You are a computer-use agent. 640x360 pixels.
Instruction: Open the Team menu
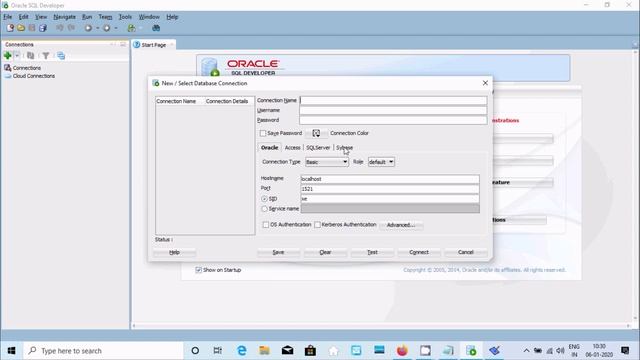tap(105, 17)
